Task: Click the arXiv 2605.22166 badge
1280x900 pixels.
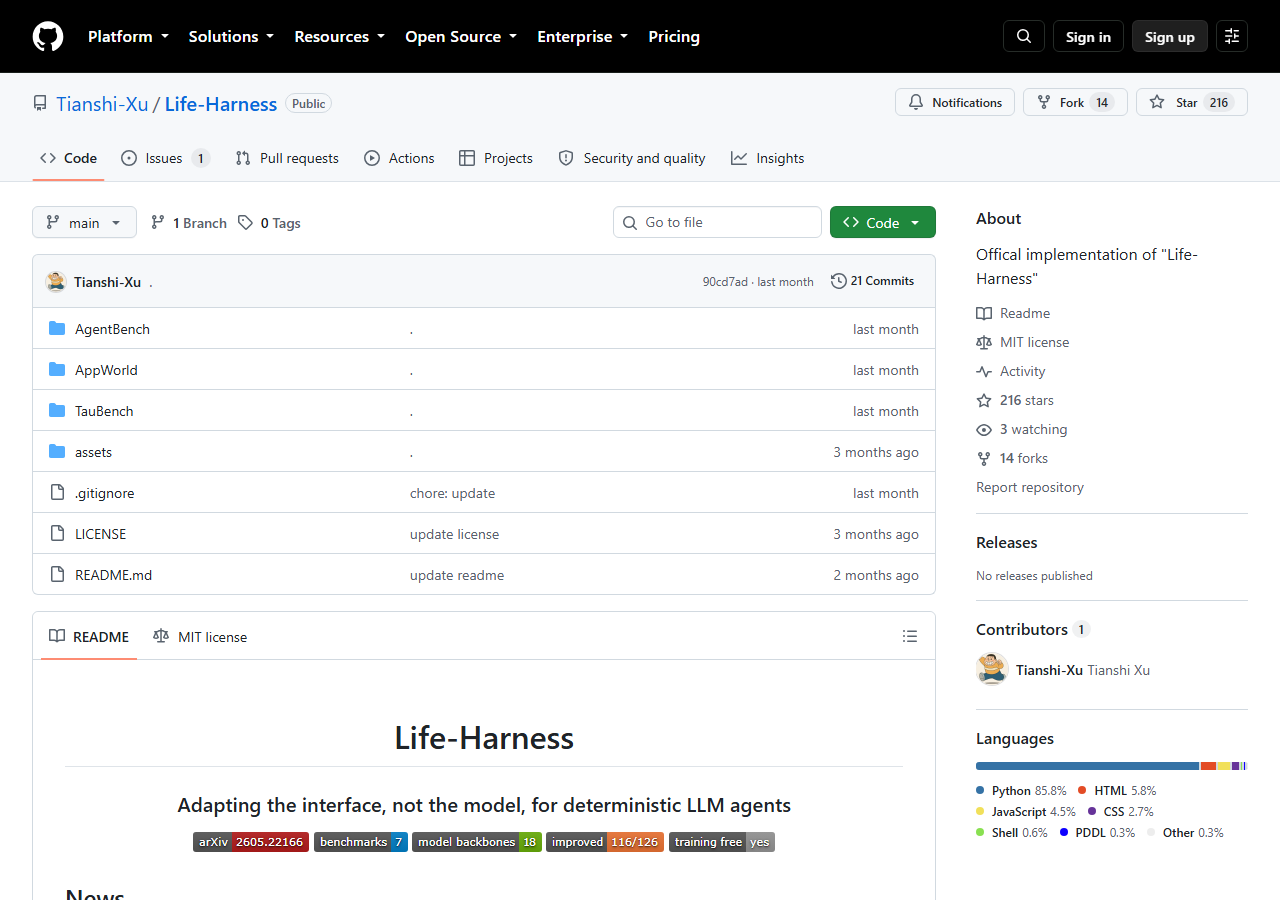Action: click(x=251, y=842)
